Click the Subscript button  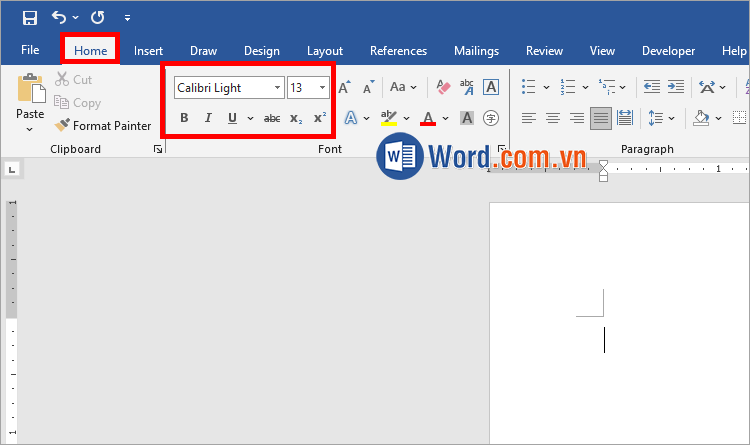(296, 119)
